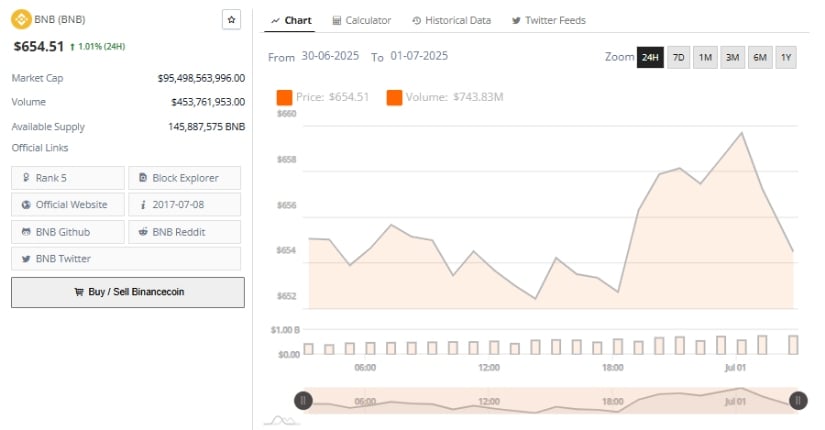The width and height of the screenshot is (825, 430).
Task: Click the mini chart navigator area
Action: tap(550, 401)
